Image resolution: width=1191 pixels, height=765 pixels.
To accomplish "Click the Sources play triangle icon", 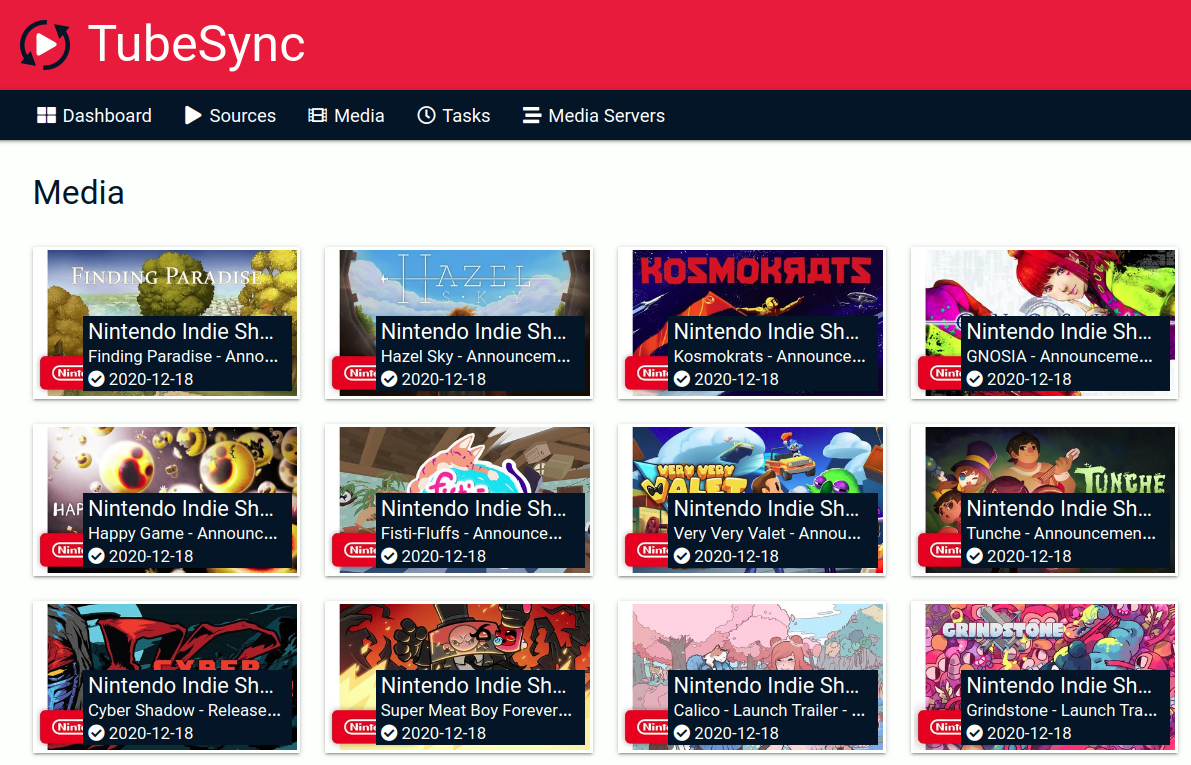I will tap(193, 115).
